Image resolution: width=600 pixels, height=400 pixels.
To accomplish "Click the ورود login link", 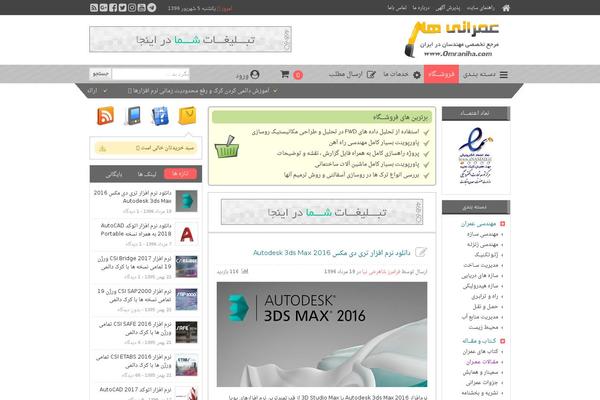I will (242, 75).
